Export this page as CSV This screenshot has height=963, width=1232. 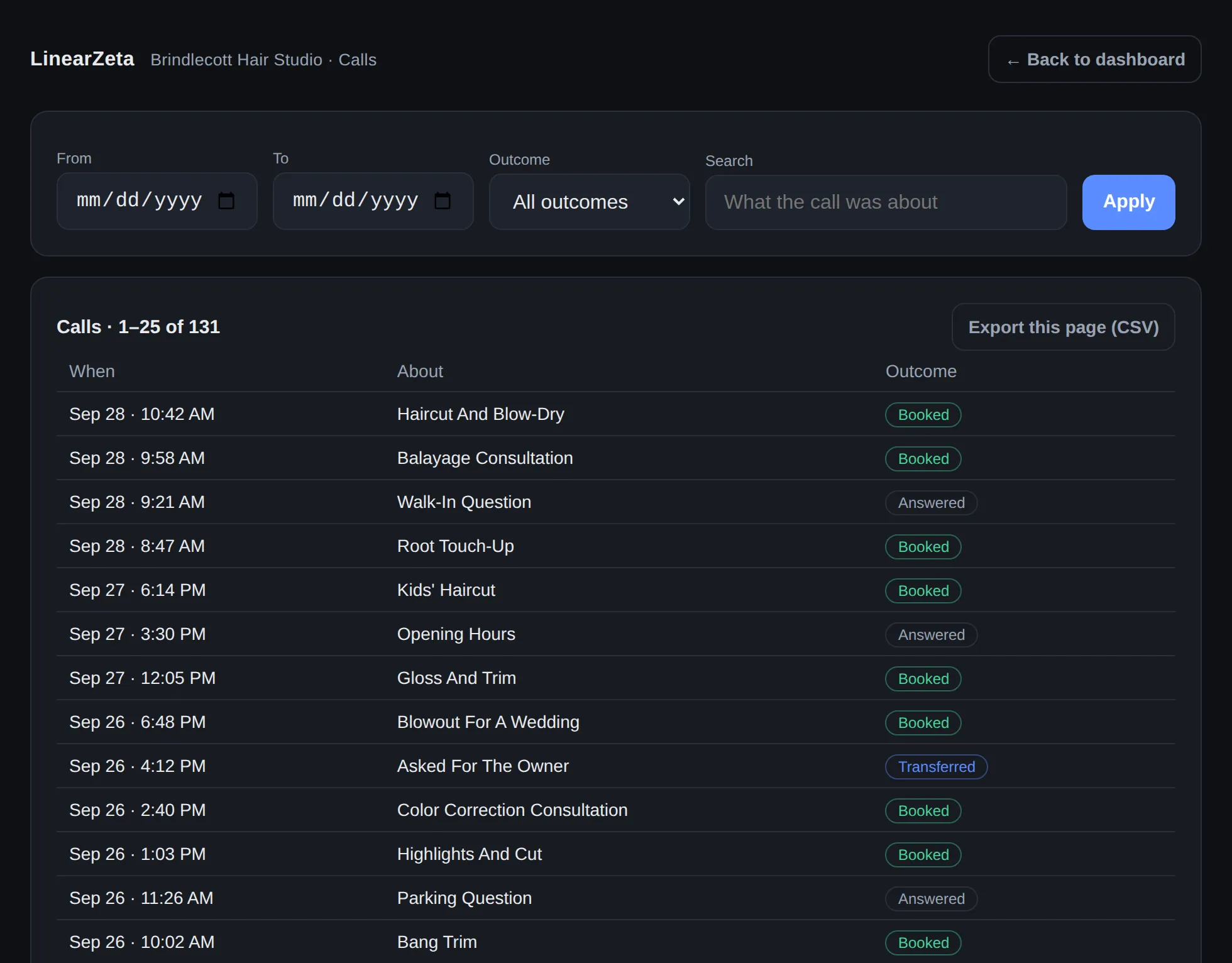coord(1063,327)
